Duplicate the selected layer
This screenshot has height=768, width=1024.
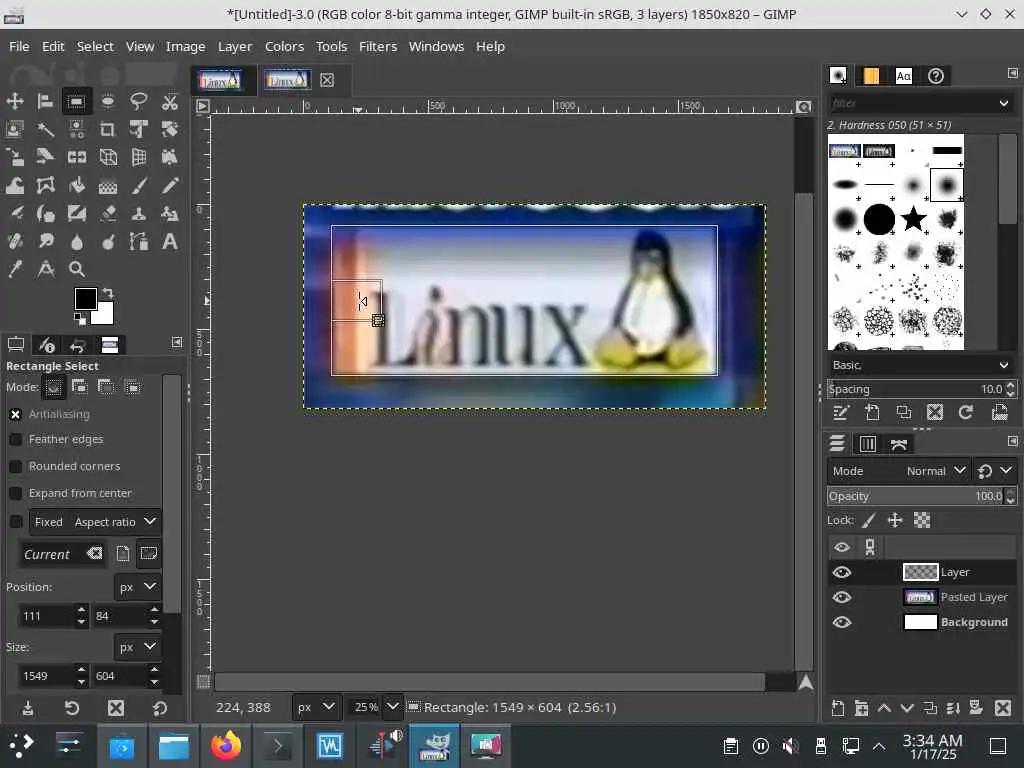[930, 708]
